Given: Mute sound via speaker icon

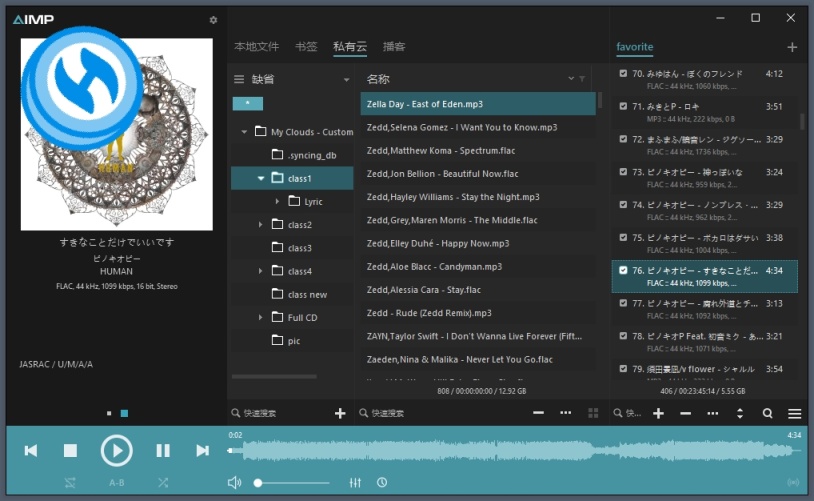Looking at the screenshot, I should 234,483.
